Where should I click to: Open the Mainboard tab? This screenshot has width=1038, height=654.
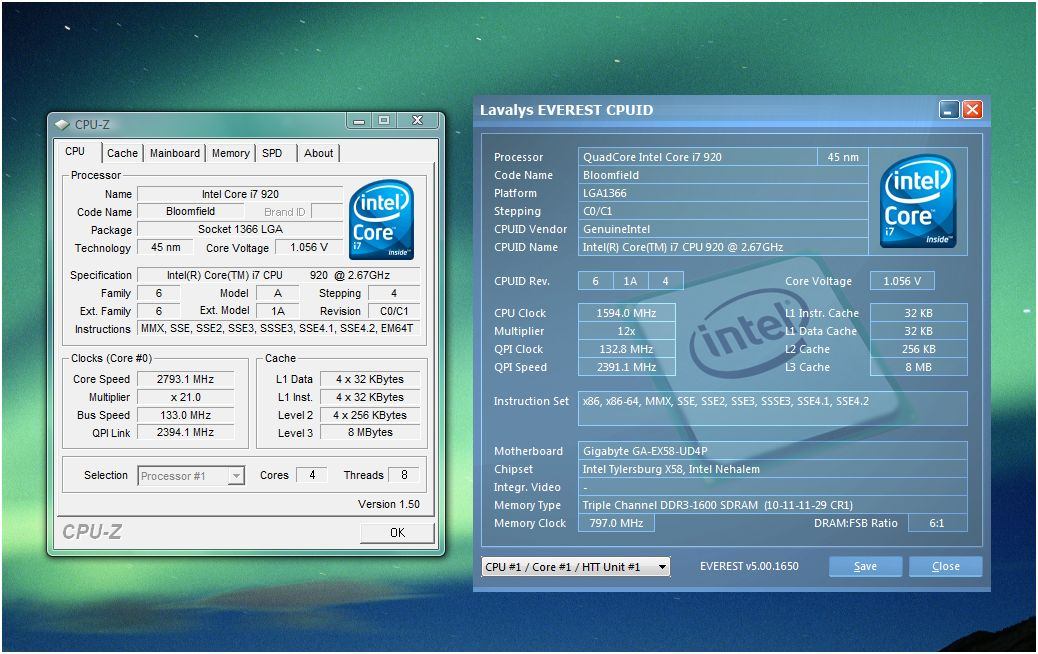click(175, 153)
